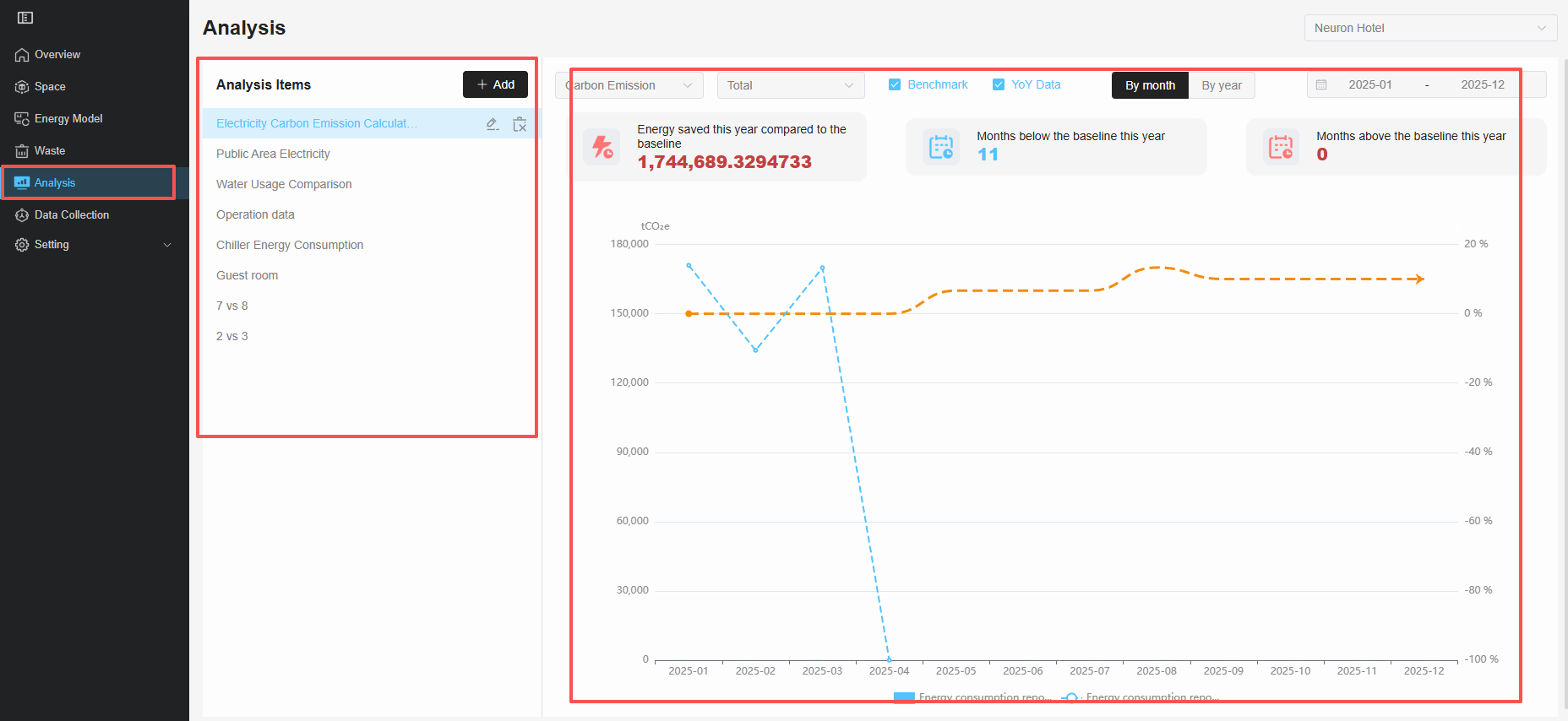Click the 2025-12 end date field

click(x=1482, y=85)
